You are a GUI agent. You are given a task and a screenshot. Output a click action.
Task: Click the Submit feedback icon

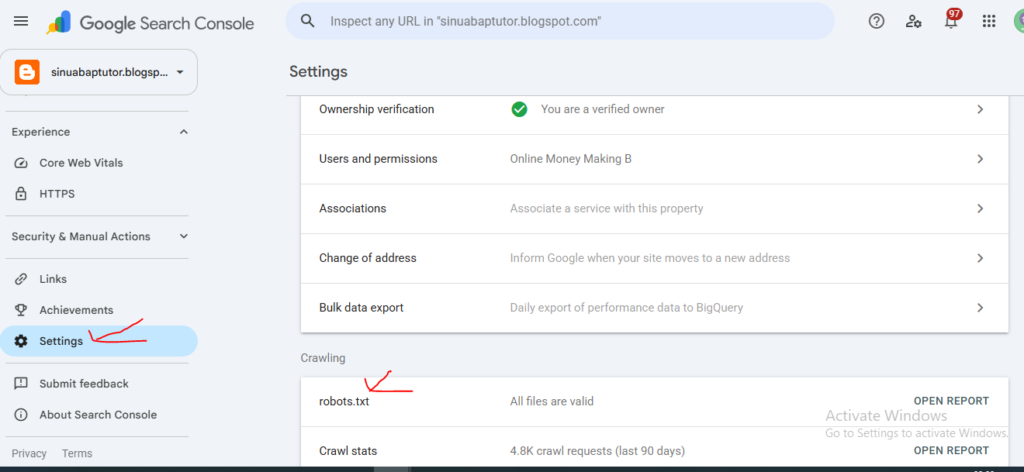pyautogui.click(x=21, y=383)
